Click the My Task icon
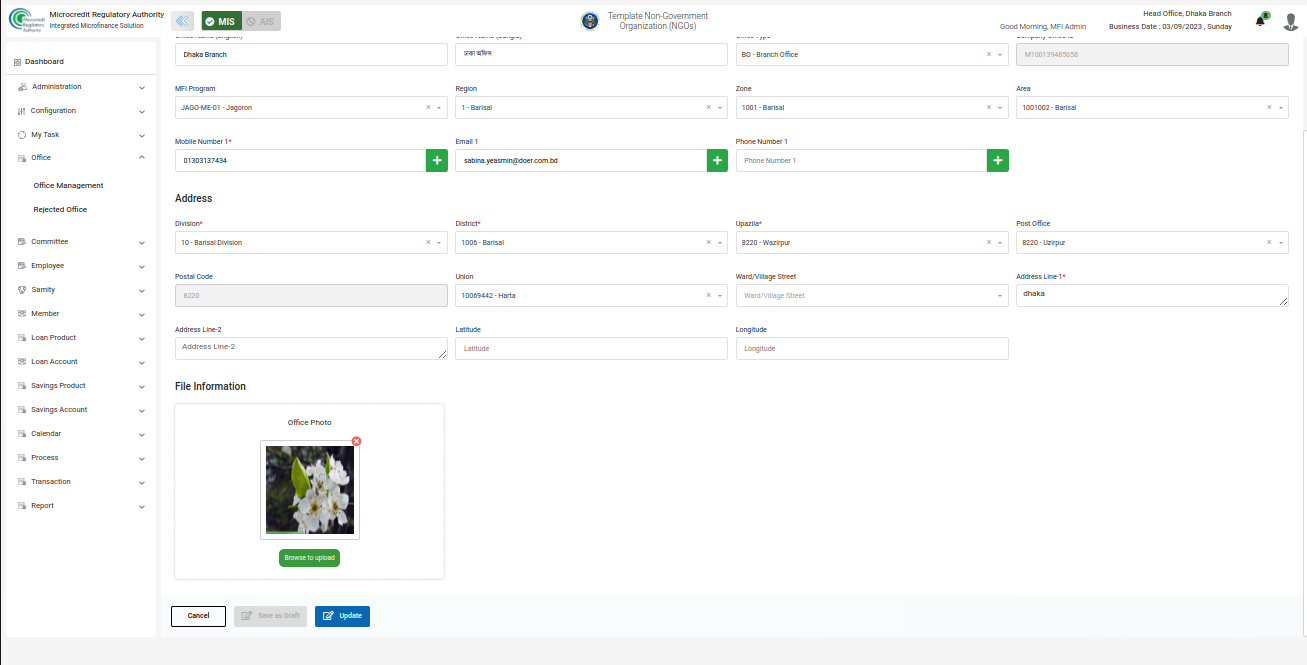Viewport: 1307px width, 665px height. coord(22,134)
